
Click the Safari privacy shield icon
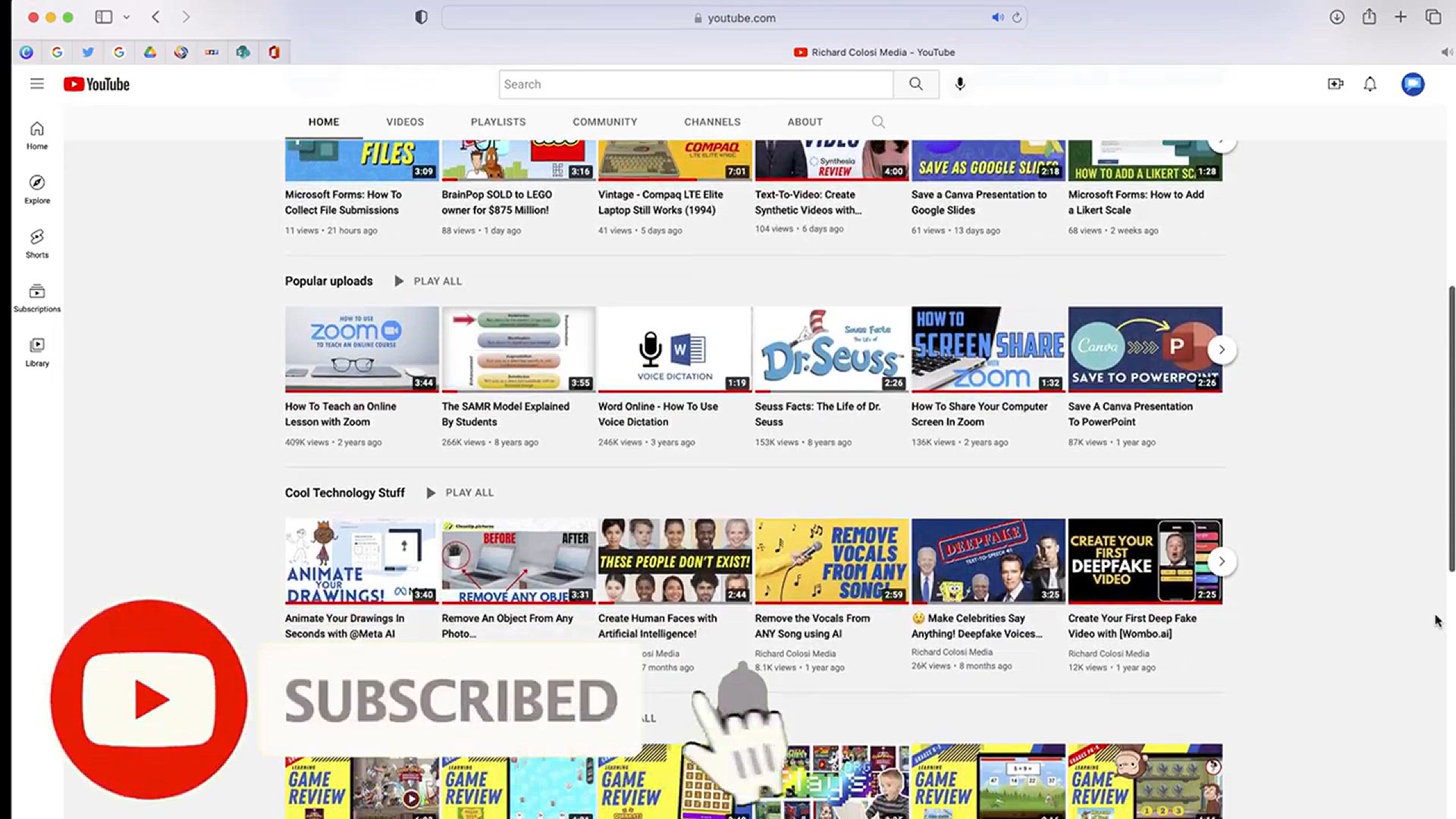421,17
